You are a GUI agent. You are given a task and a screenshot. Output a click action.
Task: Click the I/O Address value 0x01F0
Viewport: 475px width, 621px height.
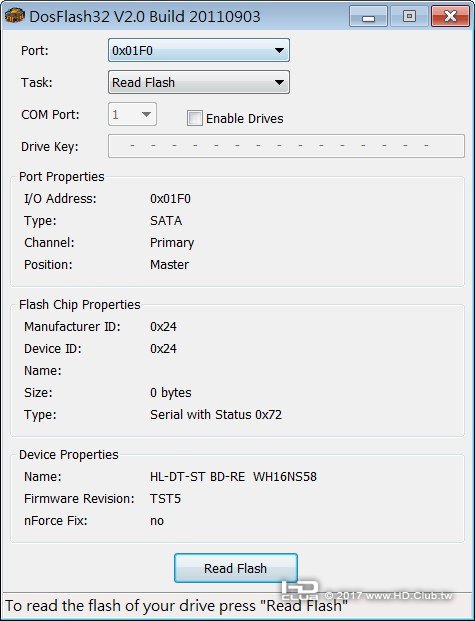coord(170,198)
